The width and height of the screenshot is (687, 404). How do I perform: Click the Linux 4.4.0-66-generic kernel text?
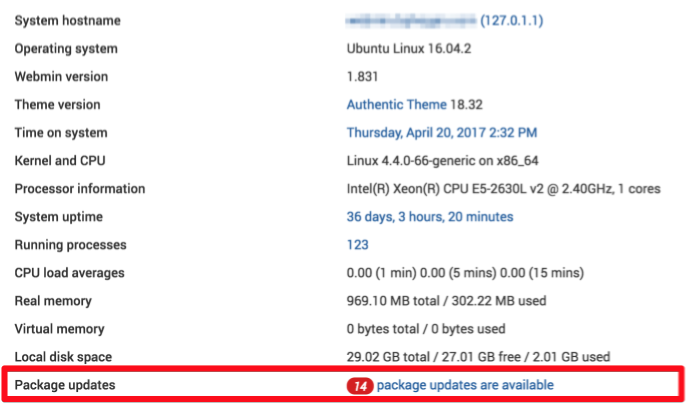[443, 161]
